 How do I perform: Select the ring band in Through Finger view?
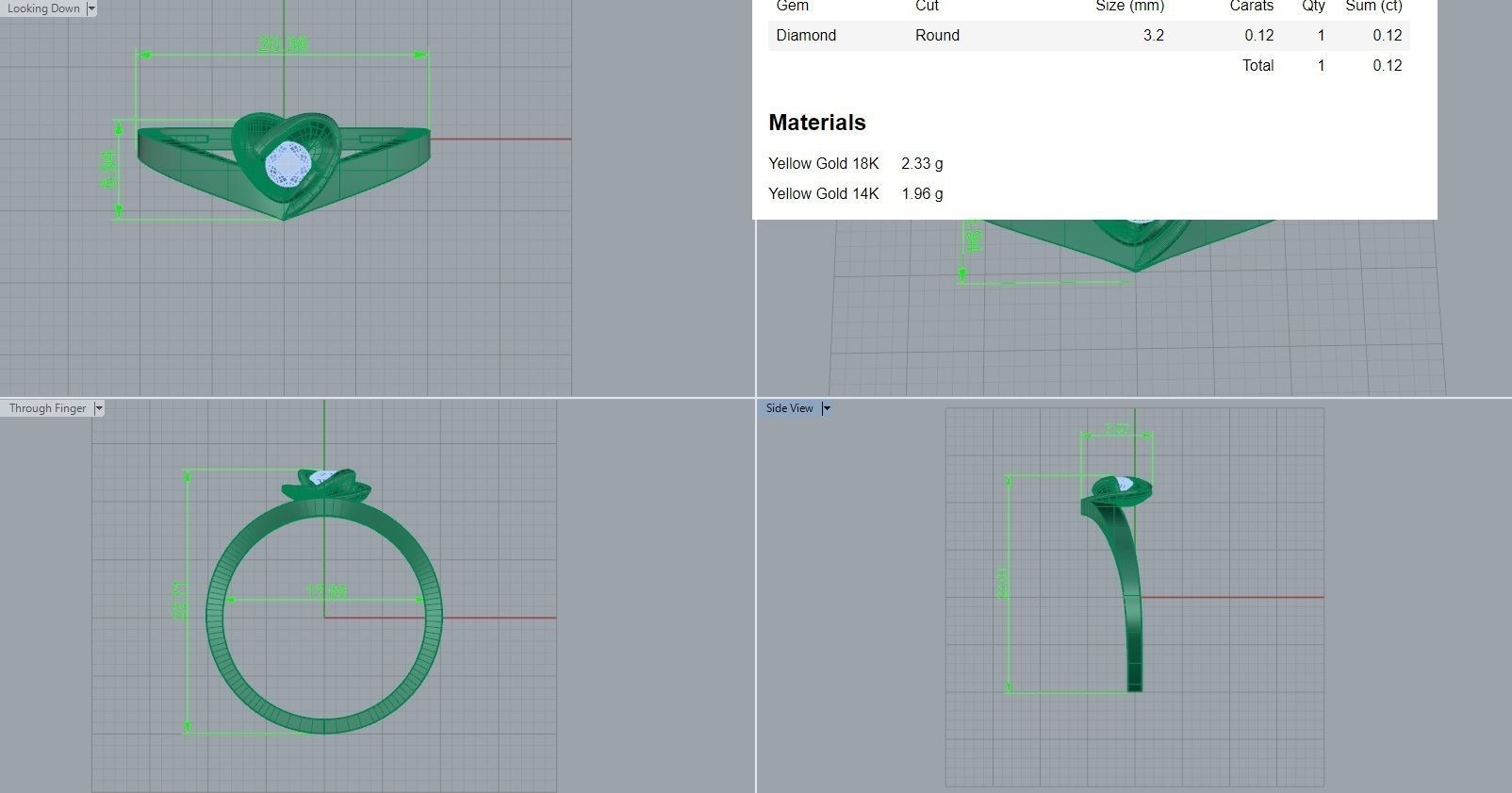click(323, 617)
